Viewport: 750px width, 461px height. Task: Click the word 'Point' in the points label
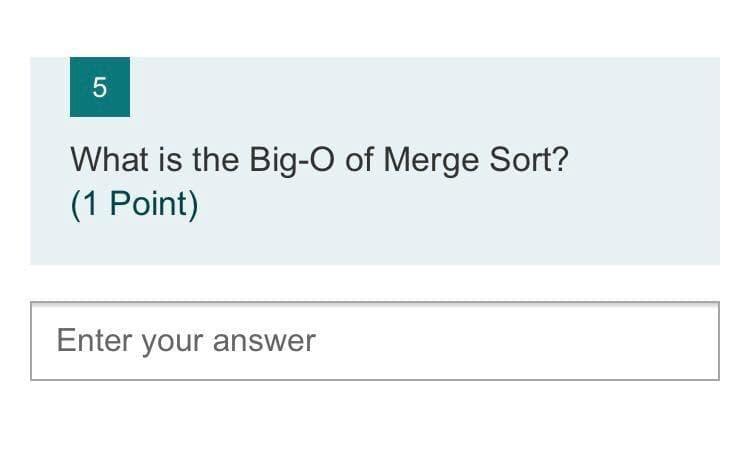tap(148, 204)
